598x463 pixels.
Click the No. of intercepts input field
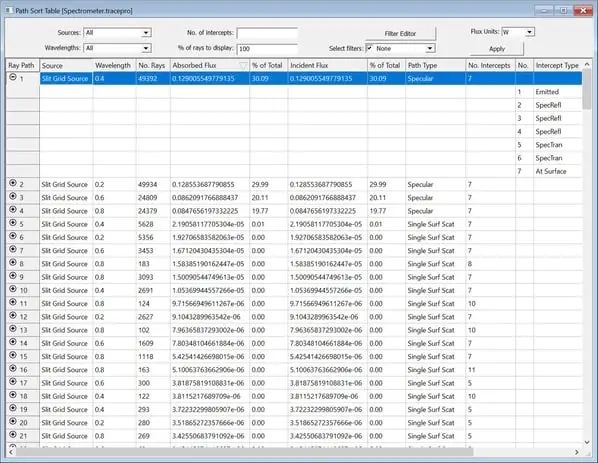(x=267, y=33)
